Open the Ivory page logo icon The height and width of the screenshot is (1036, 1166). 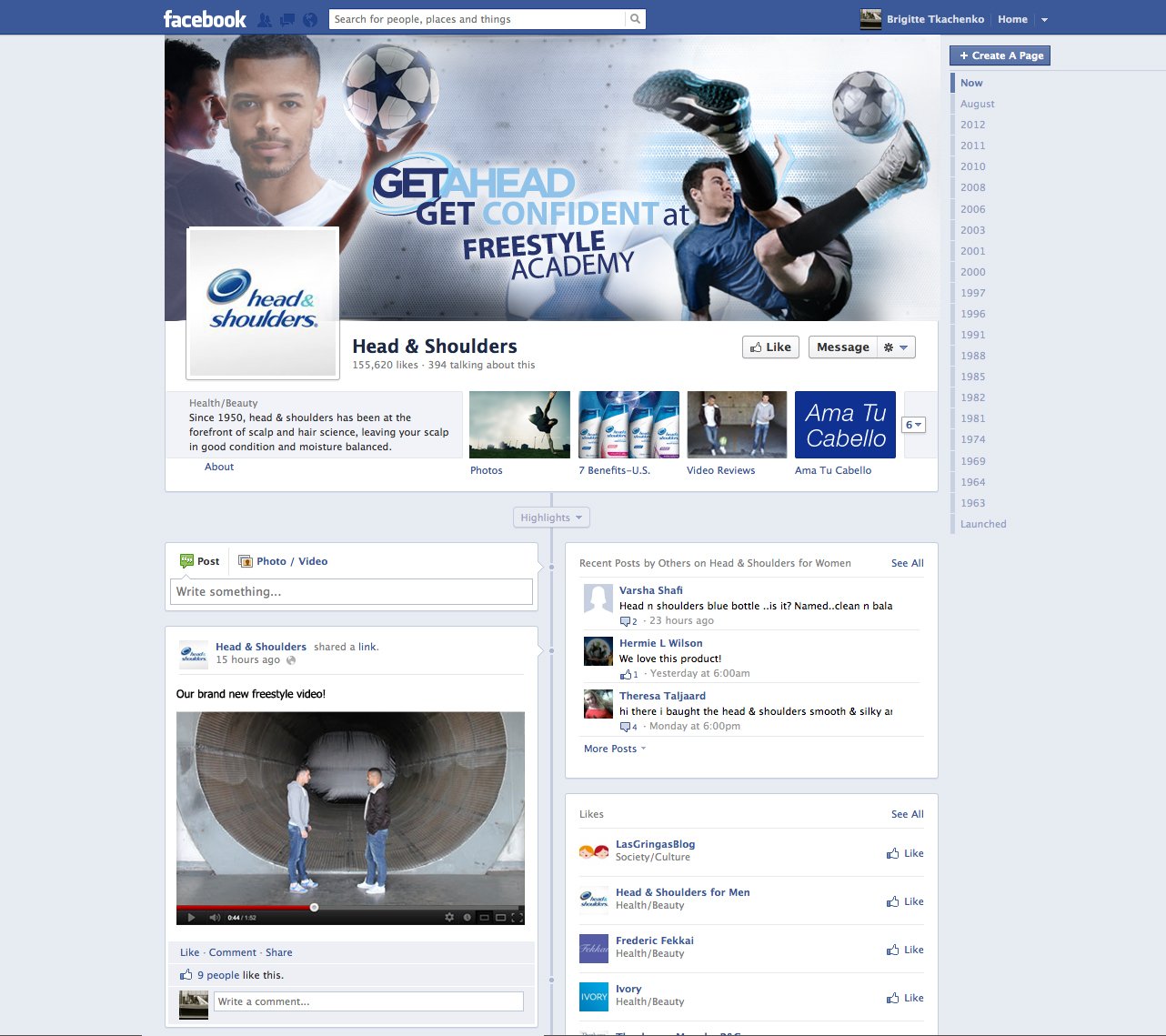point(594,996)
